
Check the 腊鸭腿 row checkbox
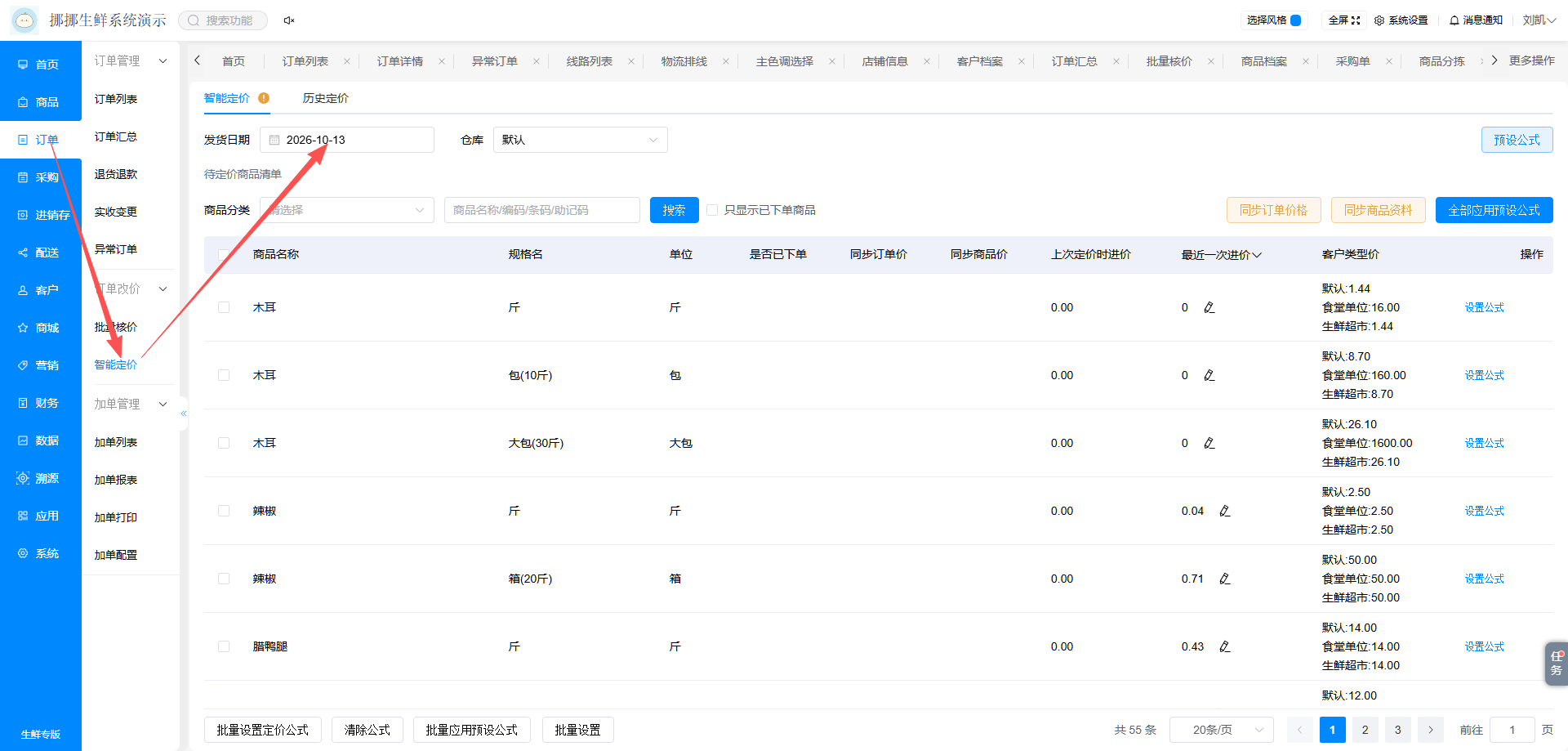(224, 646)
